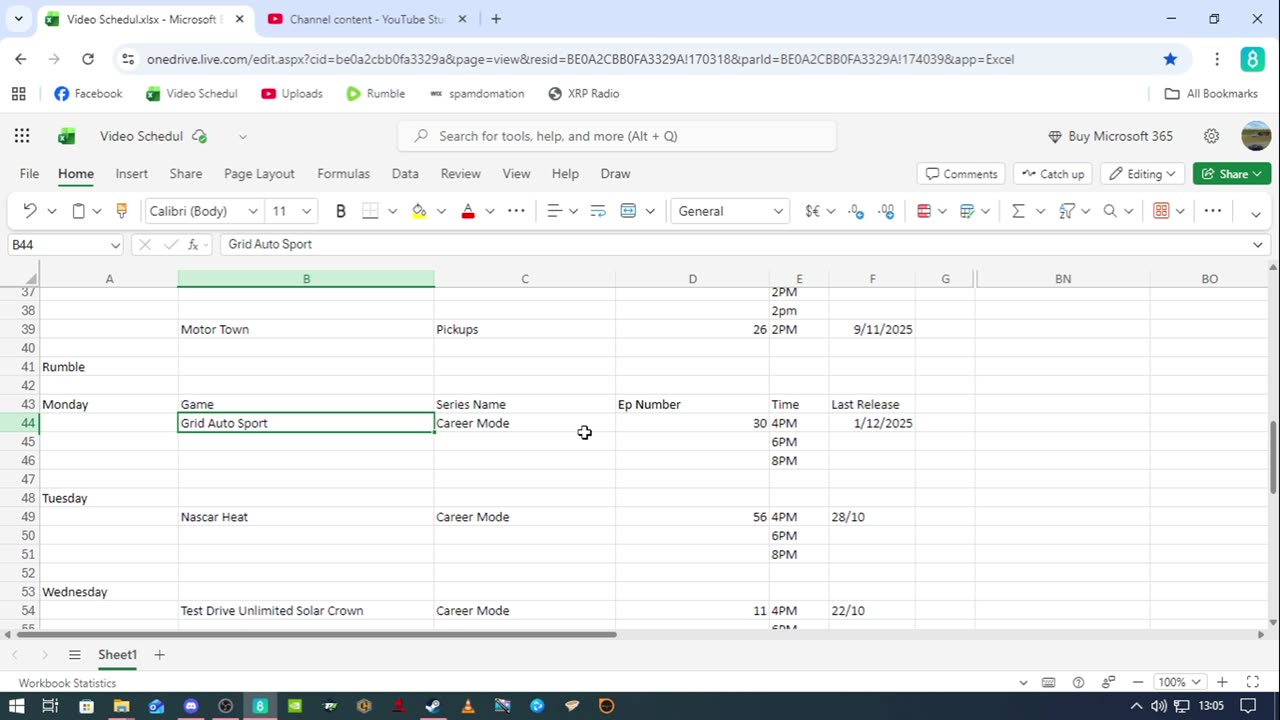Bookmark this page with the star

(1170, 59)
